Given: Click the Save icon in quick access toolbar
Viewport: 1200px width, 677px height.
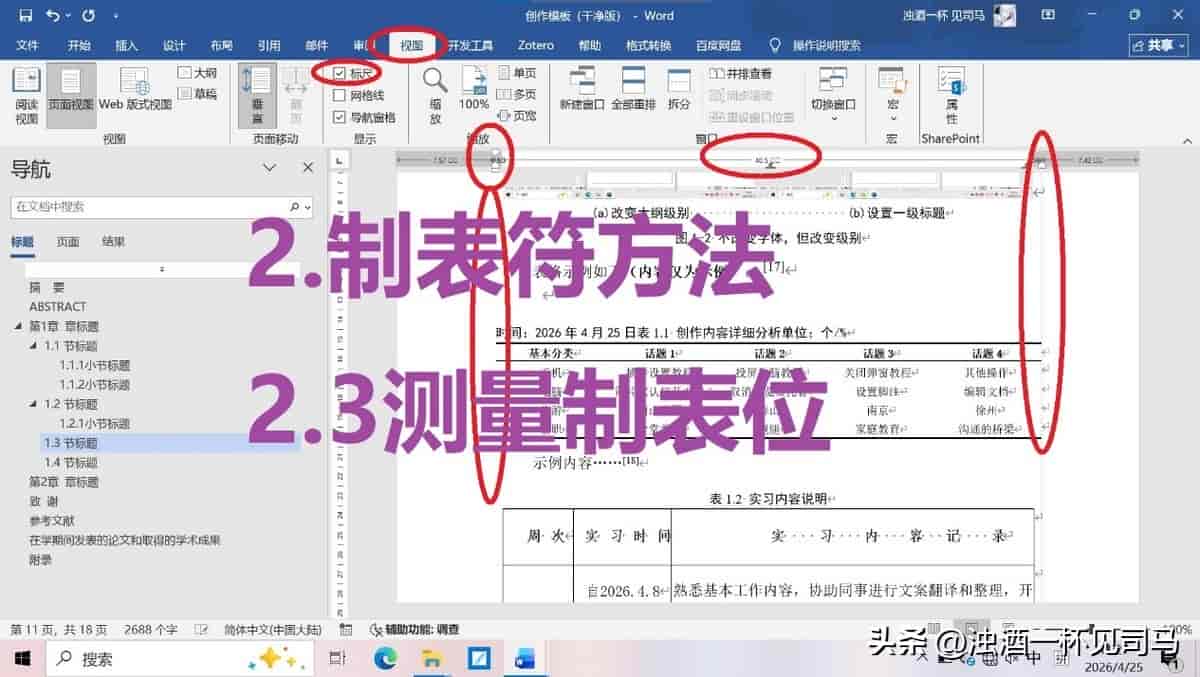Looking at the screenshot, I should [x=25, y=16].
